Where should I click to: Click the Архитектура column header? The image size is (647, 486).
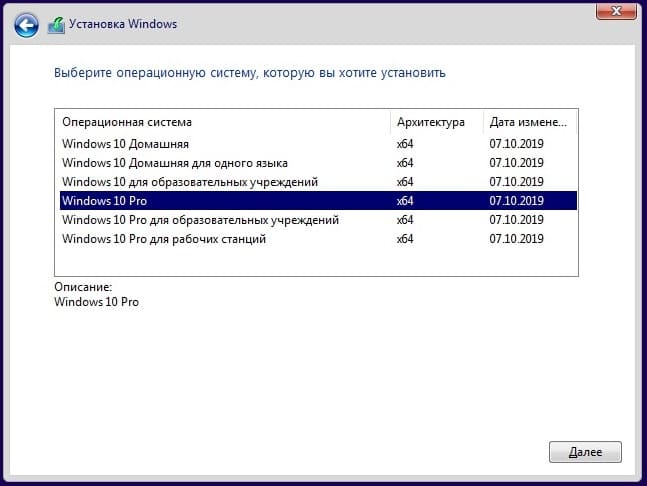pyautogui.click(x=437, y=122)
